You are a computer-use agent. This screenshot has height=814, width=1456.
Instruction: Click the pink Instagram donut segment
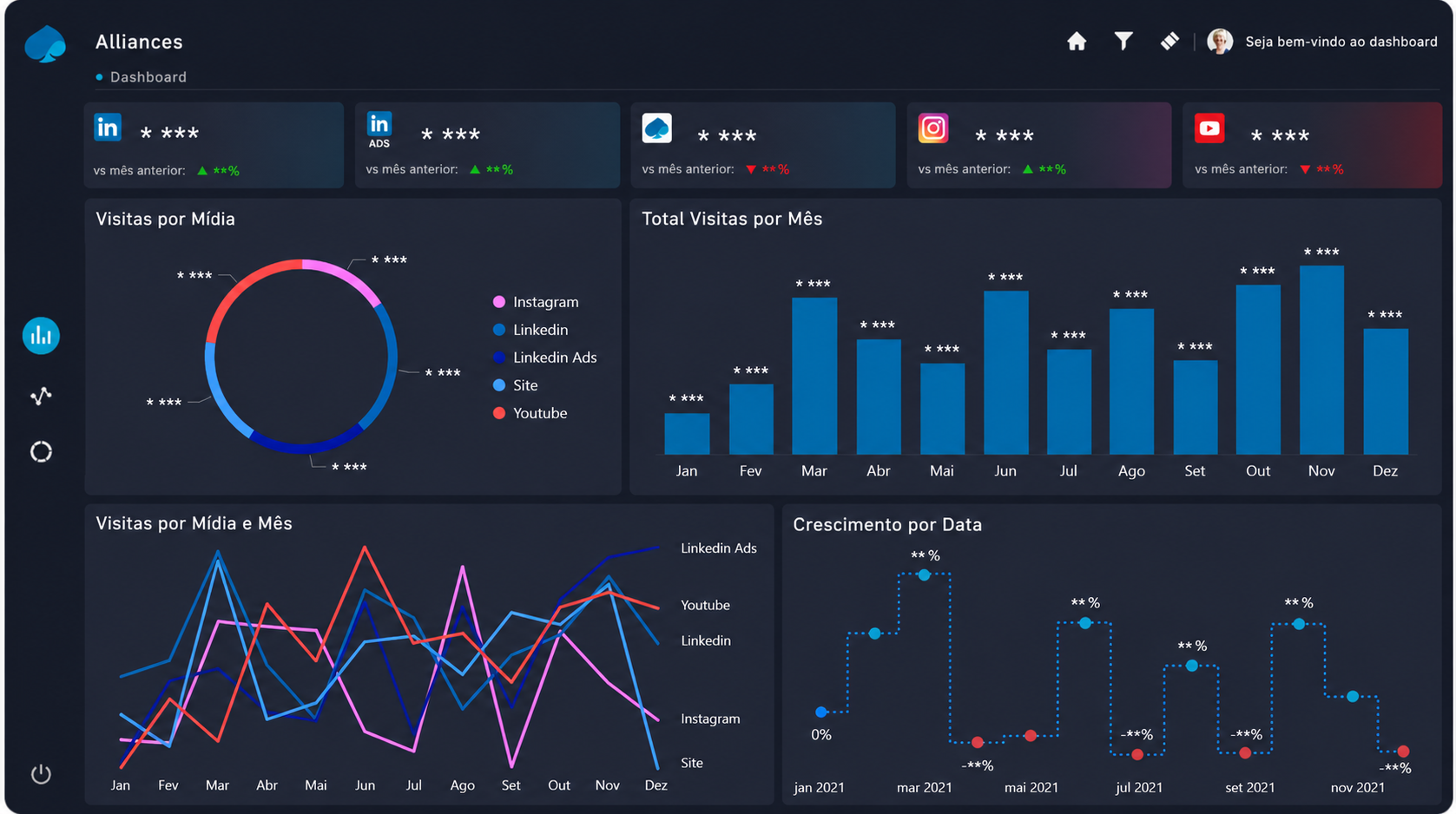tap(346, 276)
